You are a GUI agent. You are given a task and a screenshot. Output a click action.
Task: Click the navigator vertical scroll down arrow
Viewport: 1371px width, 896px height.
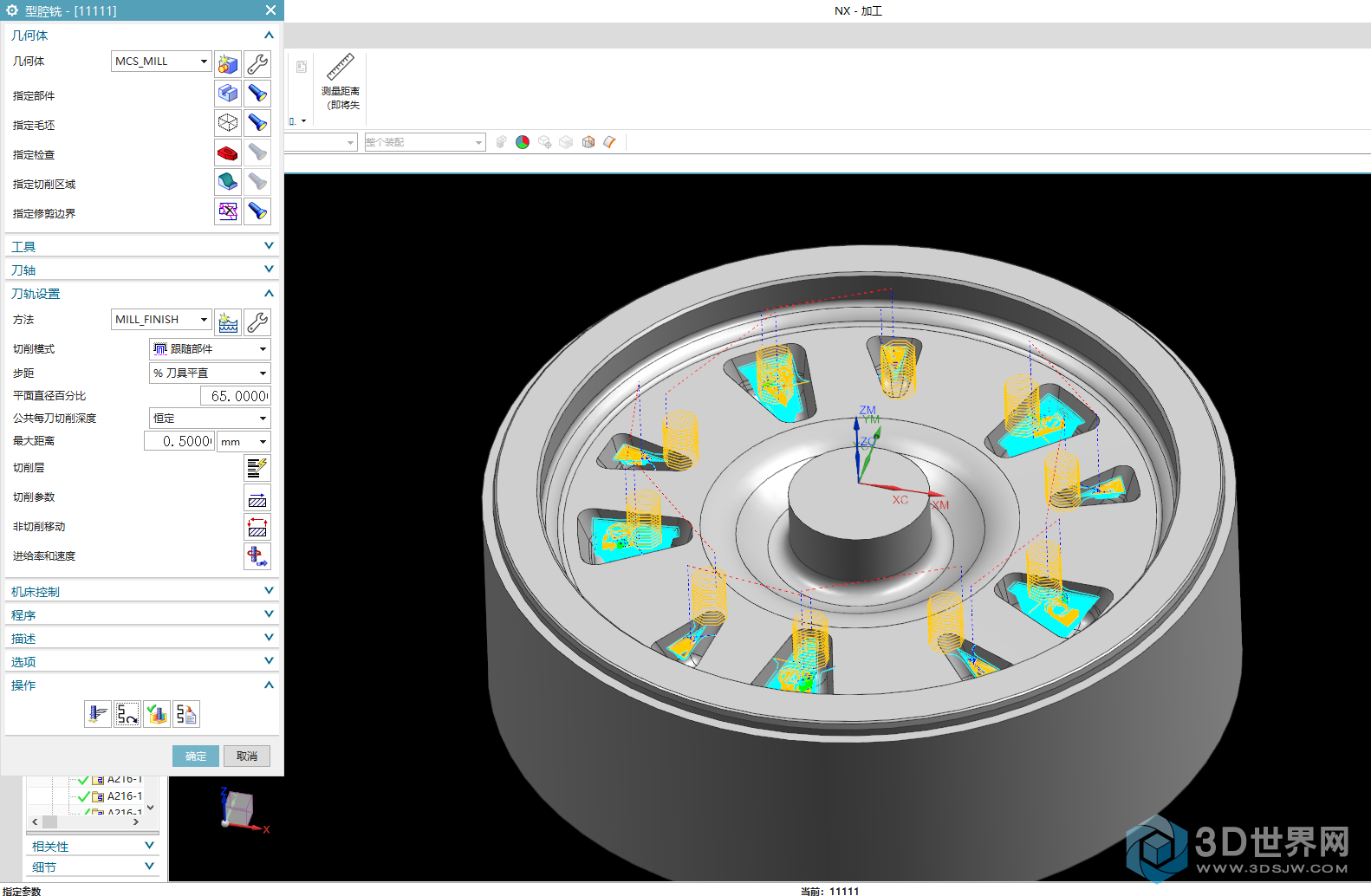[x=151, y=808]
